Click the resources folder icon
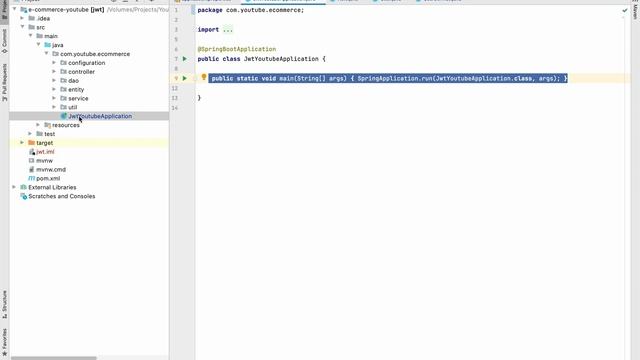640x360 pixels. (47, 125)
